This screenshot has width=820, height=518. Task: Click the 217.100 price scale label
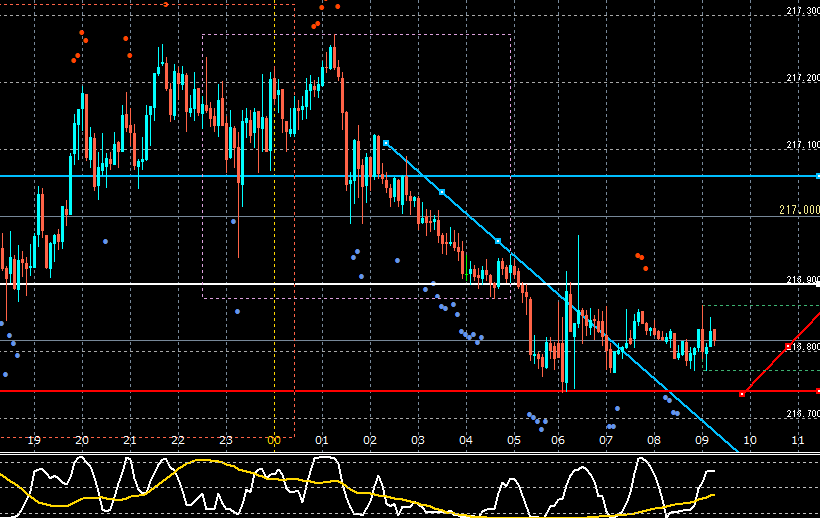pos(803,144)
